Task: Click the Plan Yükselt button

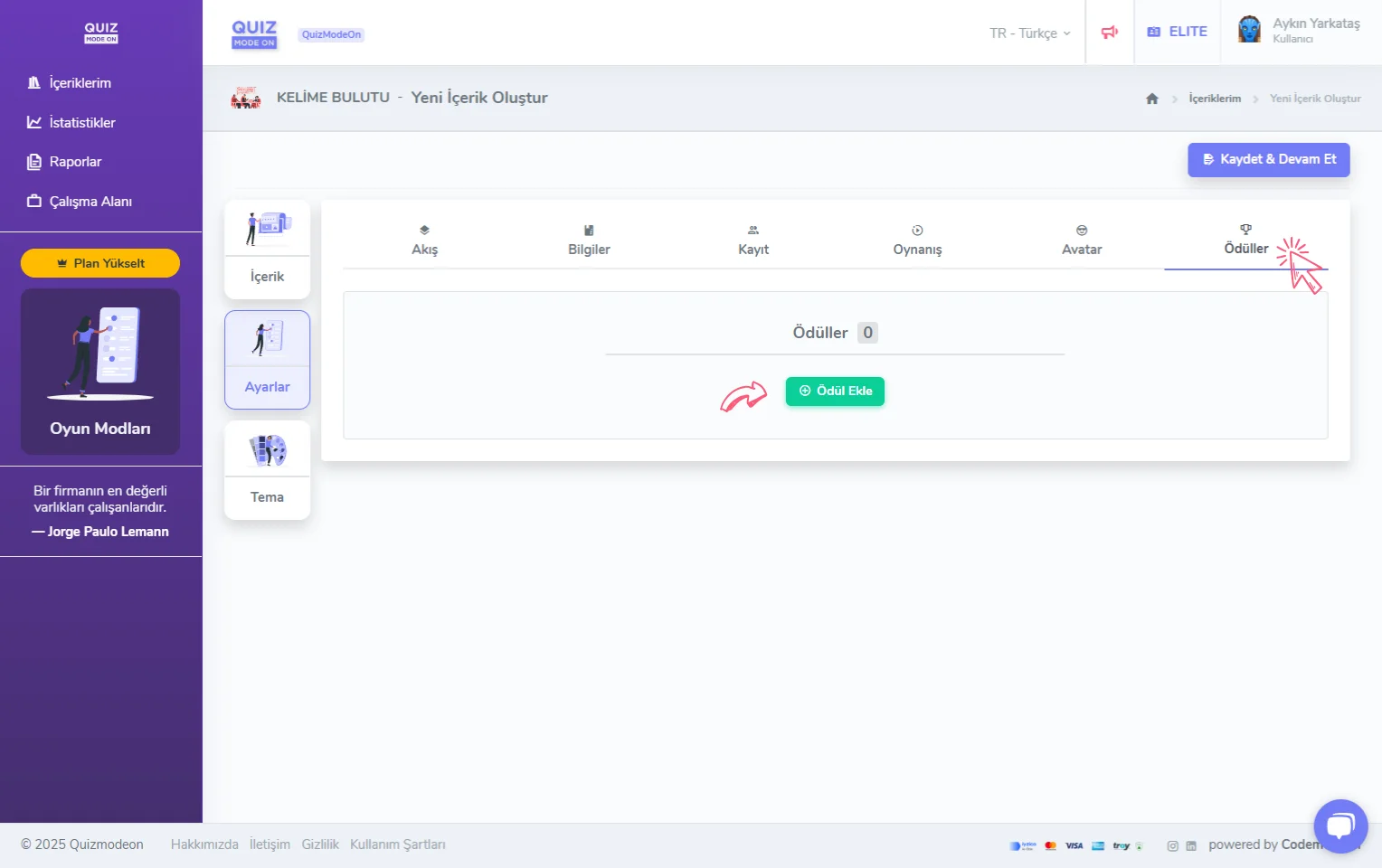Action: (x=100, y=263)
